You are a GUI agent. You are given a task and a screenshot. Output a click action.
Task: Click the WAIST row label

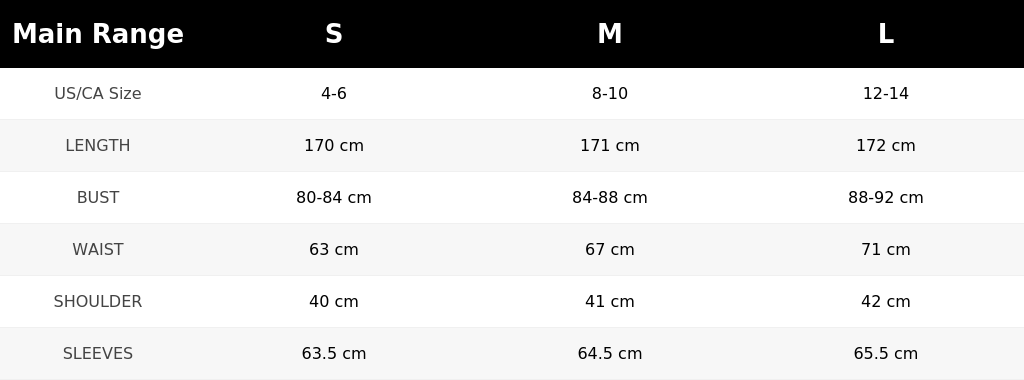pyautogui.click(x=98, y=249)
